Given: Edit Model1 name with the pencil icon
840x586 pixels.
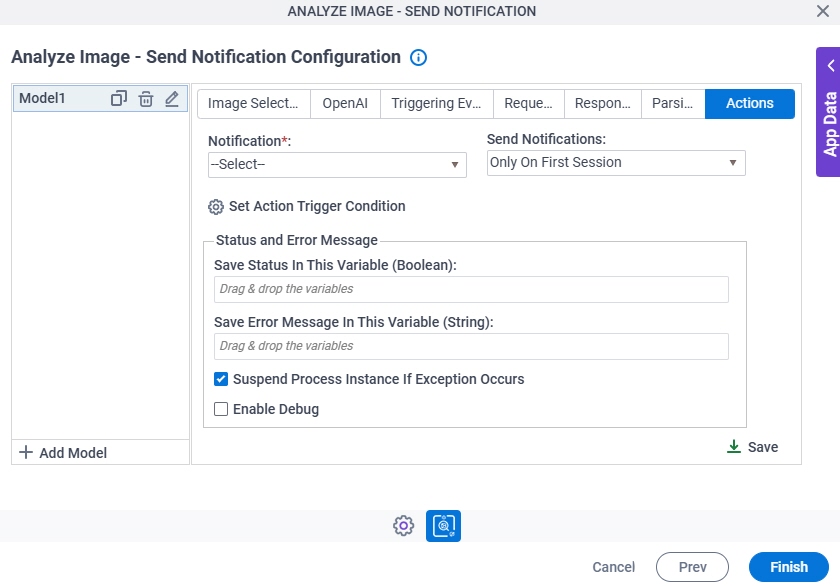Looking at the screenshot, I should (171, 99).
